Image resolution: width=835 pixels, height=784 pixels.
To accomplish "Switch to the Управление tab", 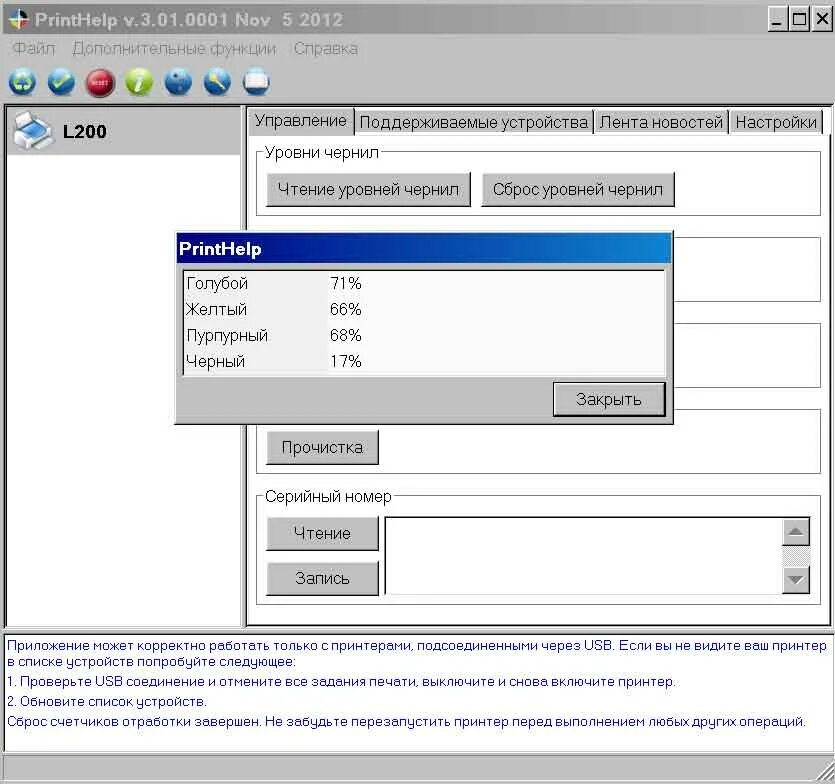I will [300, 121].
